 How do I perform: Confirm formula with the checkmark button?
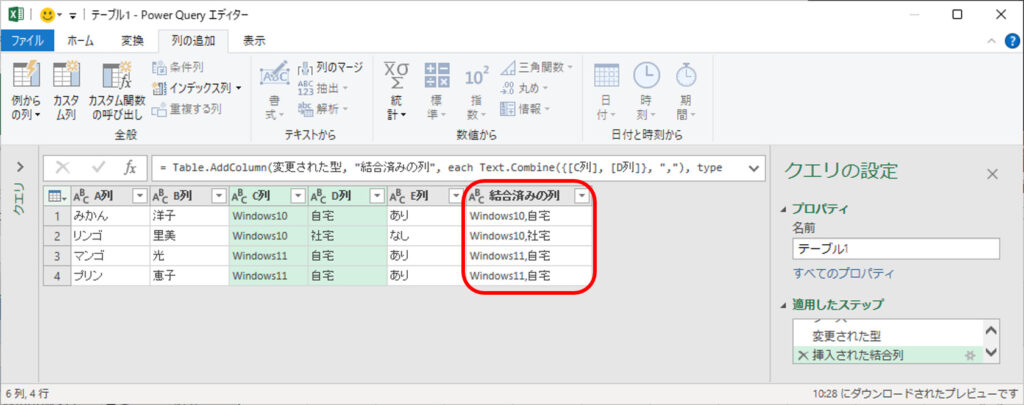coord(99,168)
